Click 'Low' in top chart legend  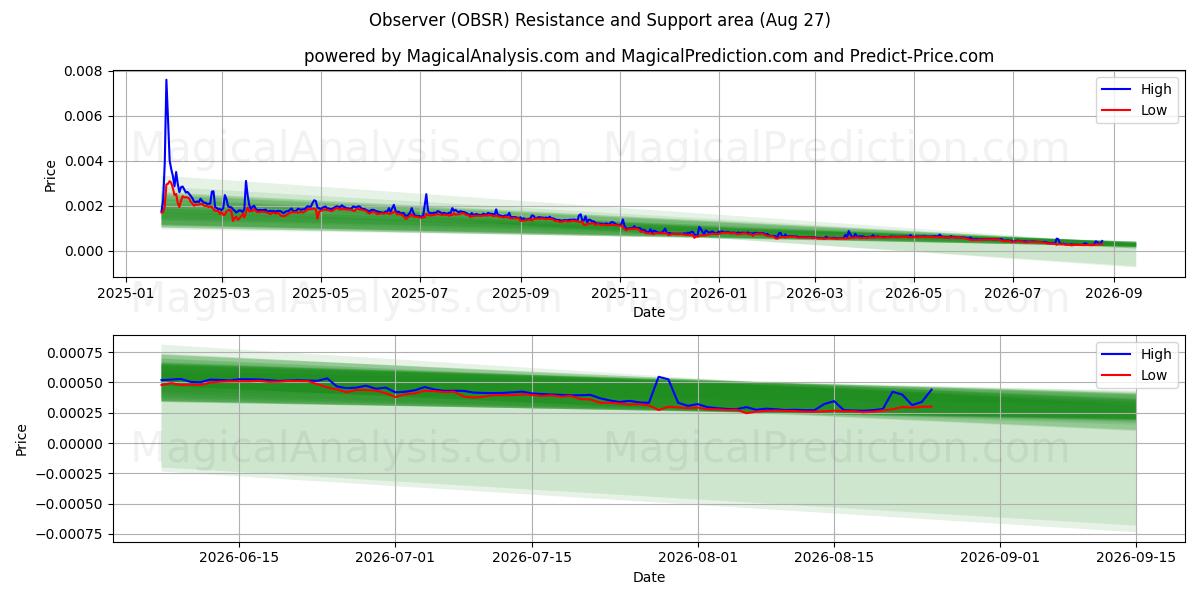[x=1154, y=110]
